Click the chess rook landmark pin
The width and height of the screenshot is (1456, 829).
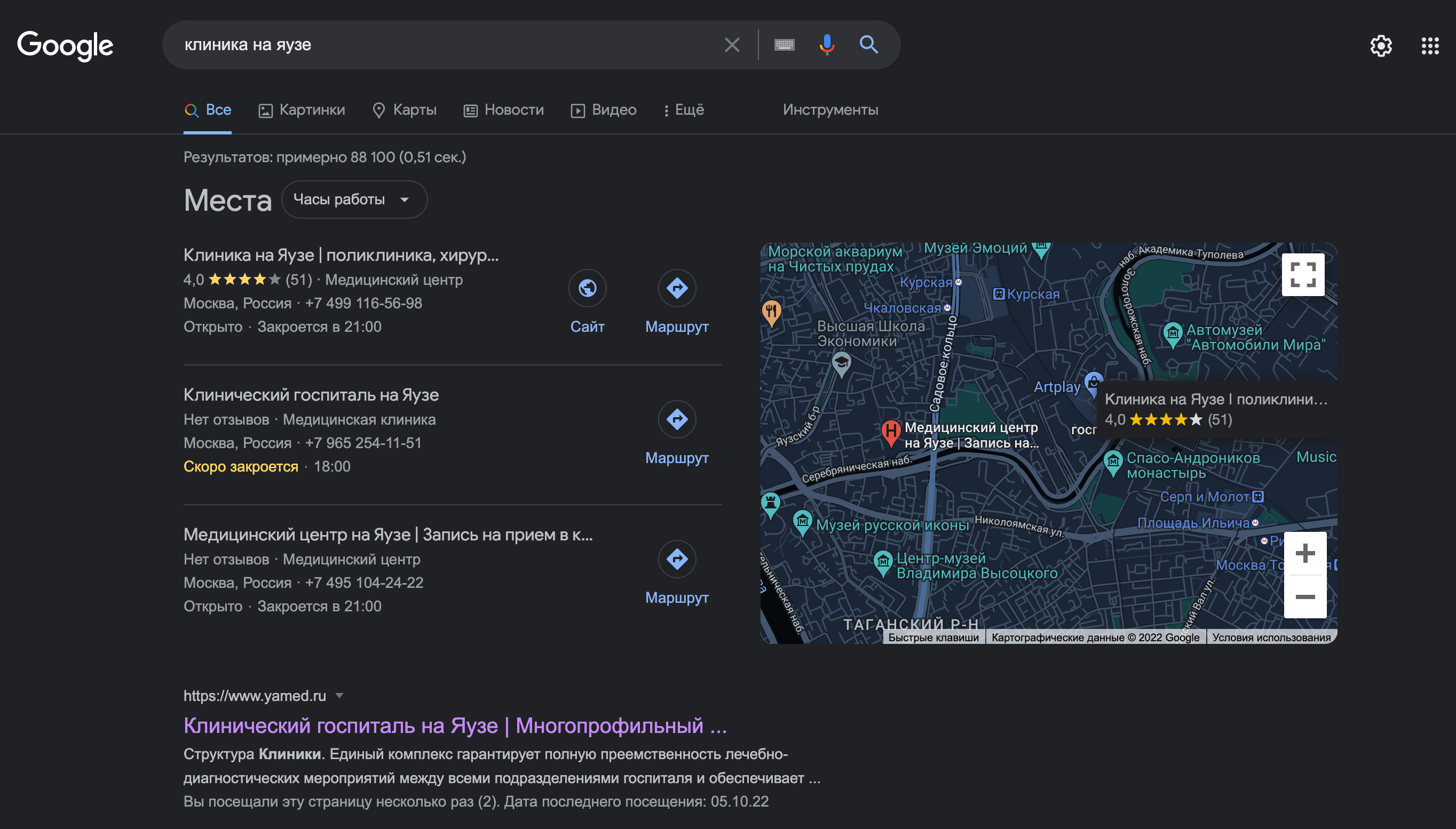coord(770,505)
